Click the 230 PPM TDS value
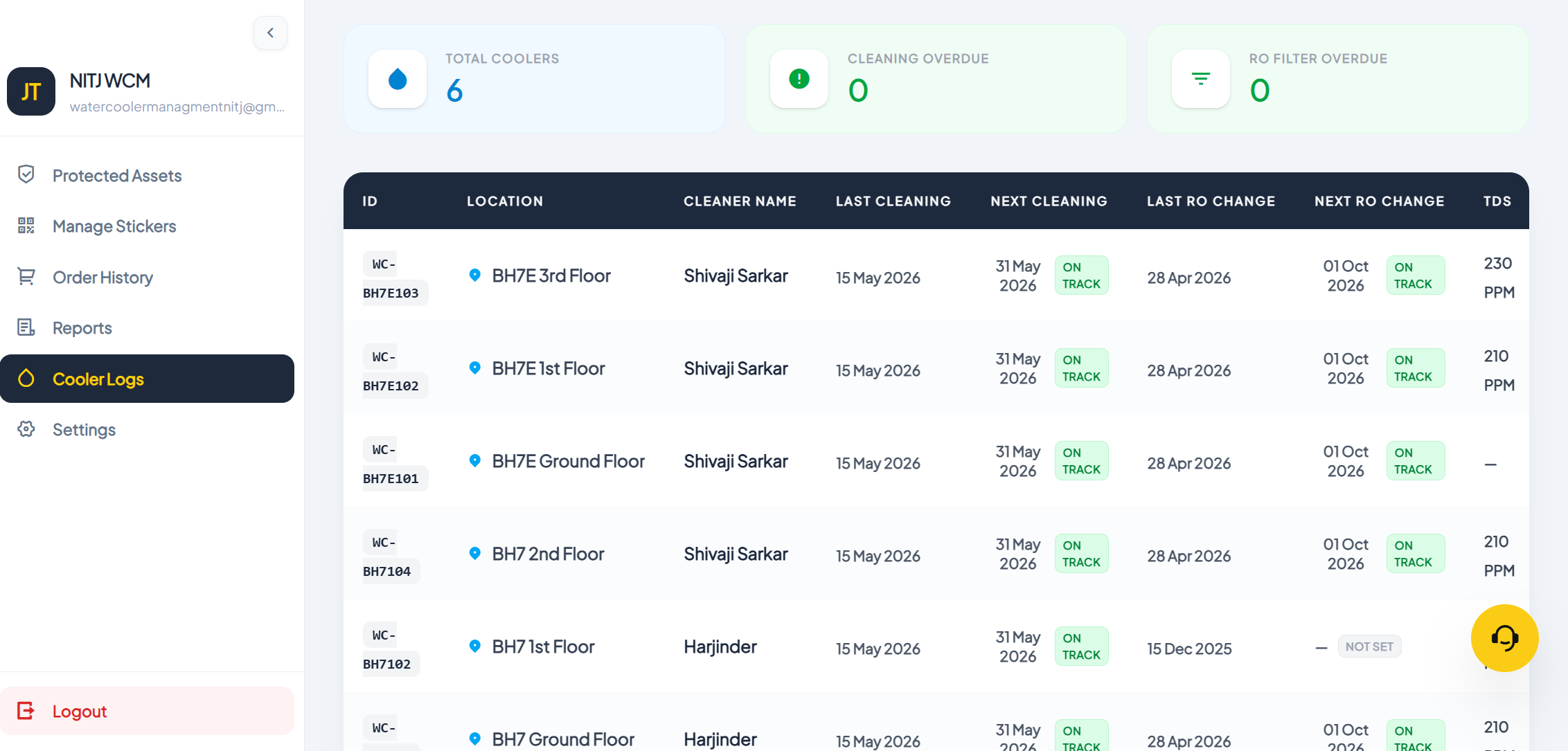The height and width of the screenshot is (751, 1568). (x=1499, y=278)
